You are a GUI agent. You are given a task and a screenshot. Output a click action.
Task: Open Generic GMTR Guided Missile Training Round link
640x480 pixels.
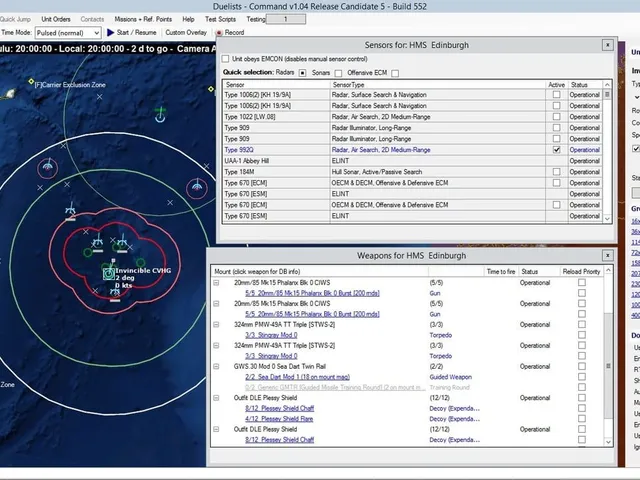pos(335,387)
